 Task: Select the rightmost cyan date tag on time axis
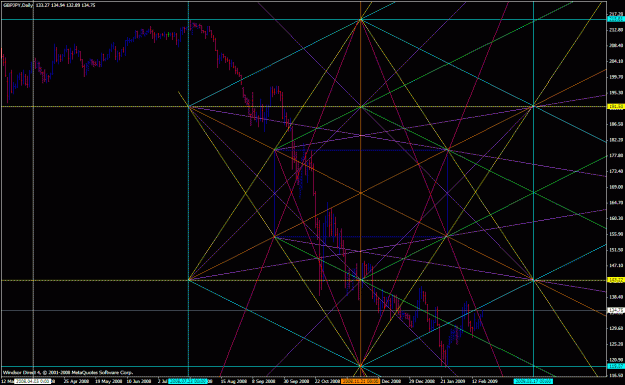533,381
